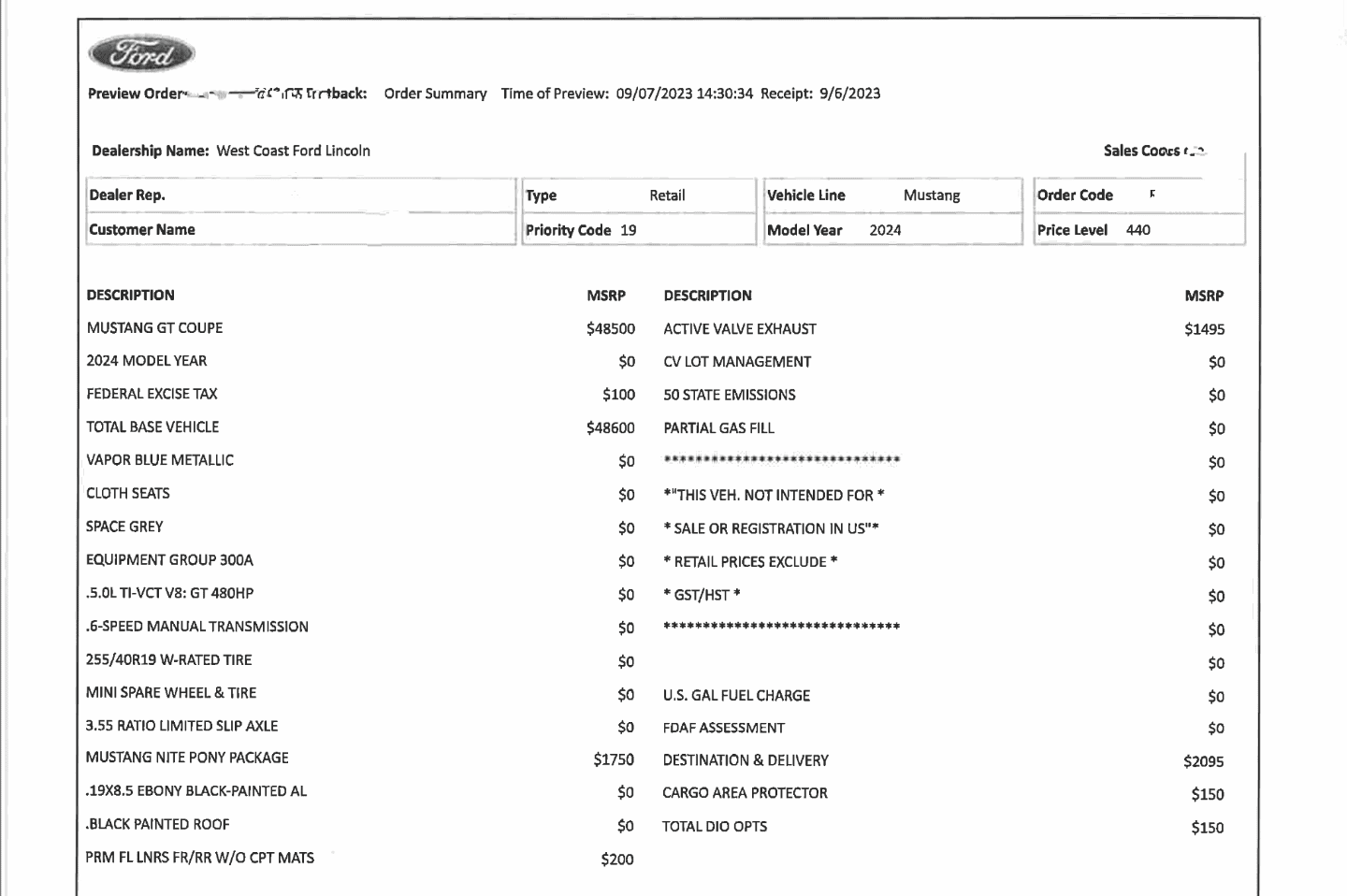Image resolution: width=1347 pixels, height=896 pixels.
Task: Click the Receipt date '9/6/2023'
Action: (849, 94)
